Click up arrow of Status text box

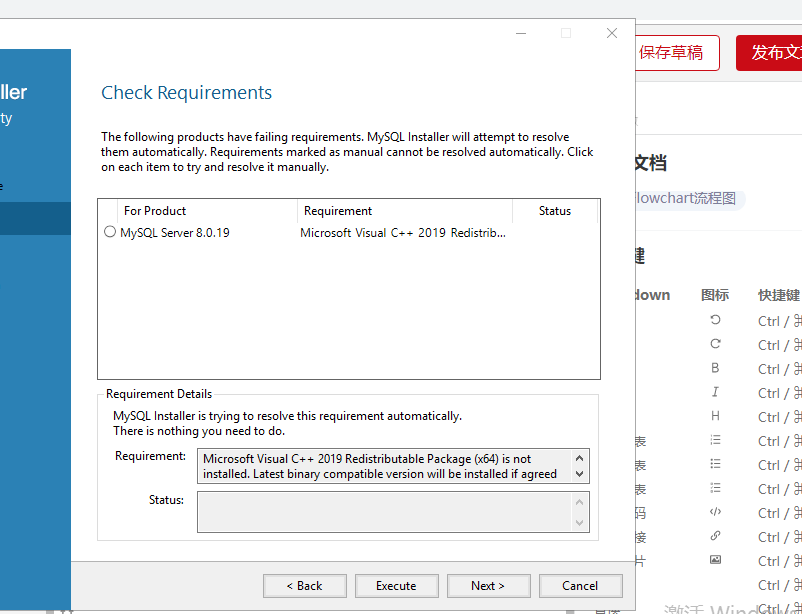click(580, 502)
